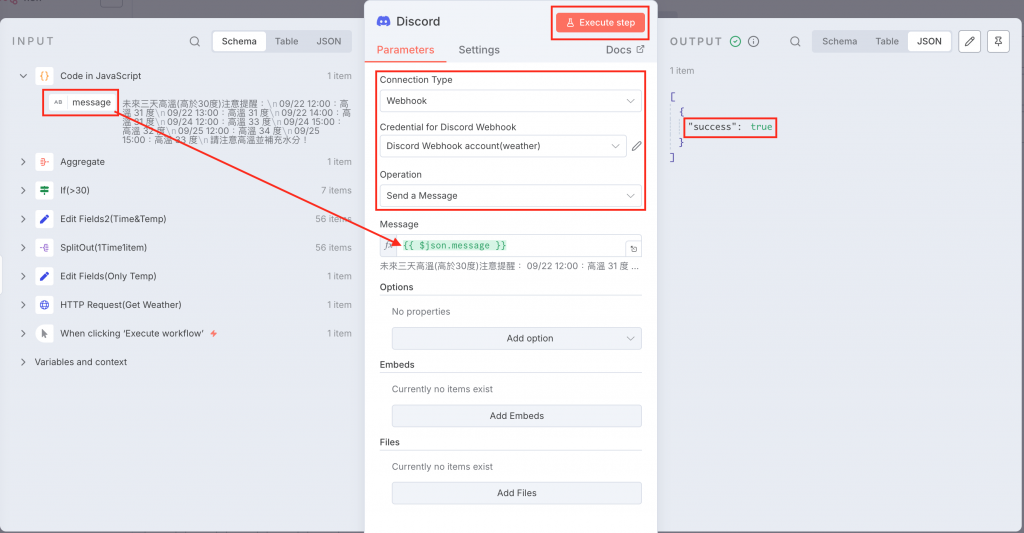Click the Message expression field
Viewport: 1024px width, 533px height.
coord(510,246)
